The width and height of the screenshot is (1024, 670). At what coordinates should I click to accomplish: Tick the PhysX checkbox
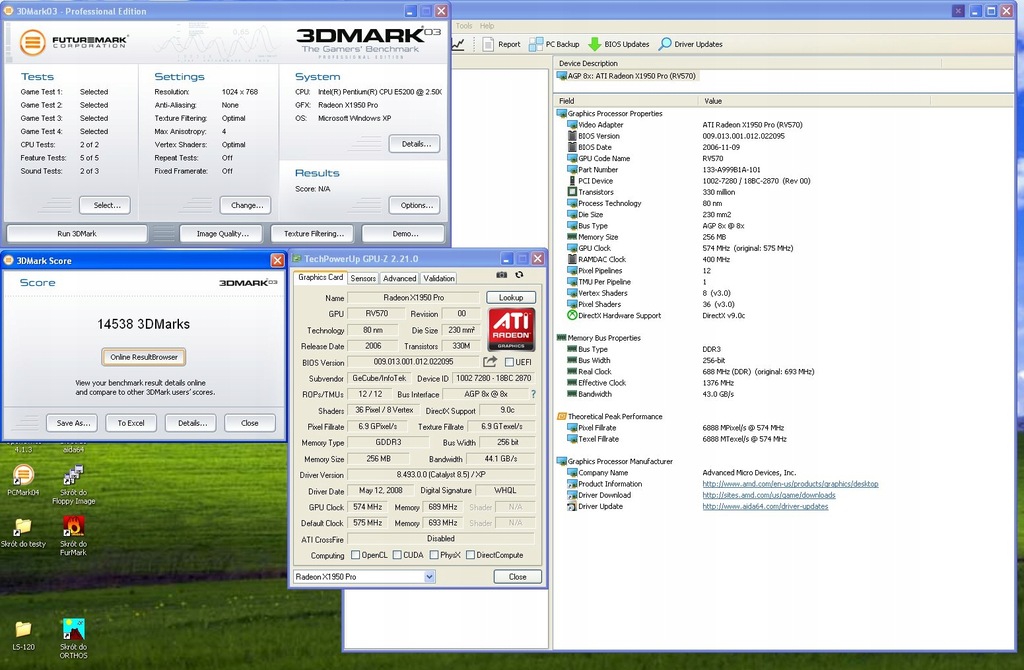pos(434,555)
